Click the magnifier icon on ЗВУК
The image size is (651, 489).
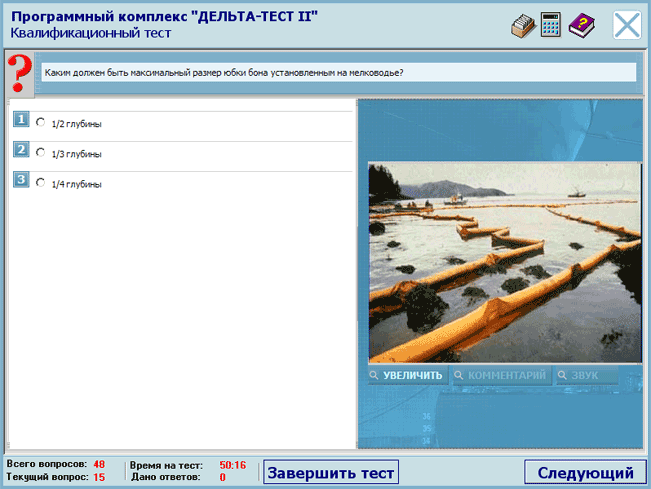pyautogui.click(x=562, y=375)
